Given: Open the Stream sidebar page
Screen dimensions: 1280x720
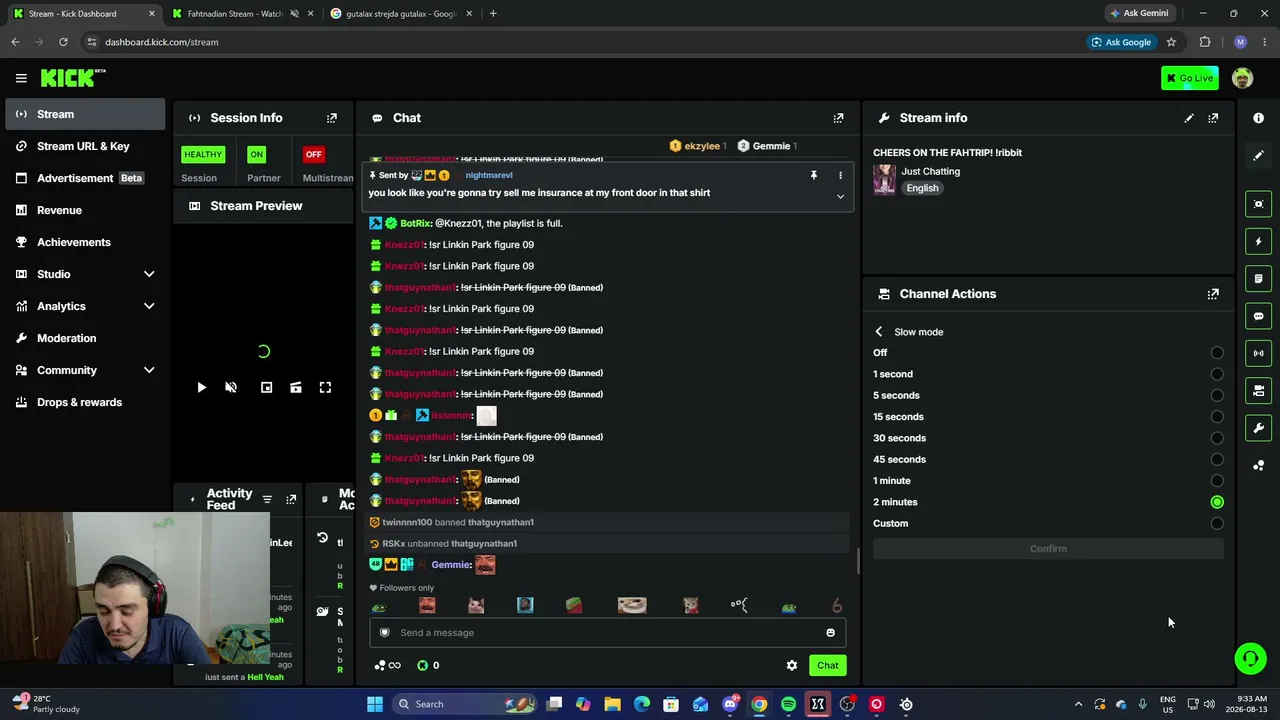Looking at the screenshot, I should click(x=85, y=114).
